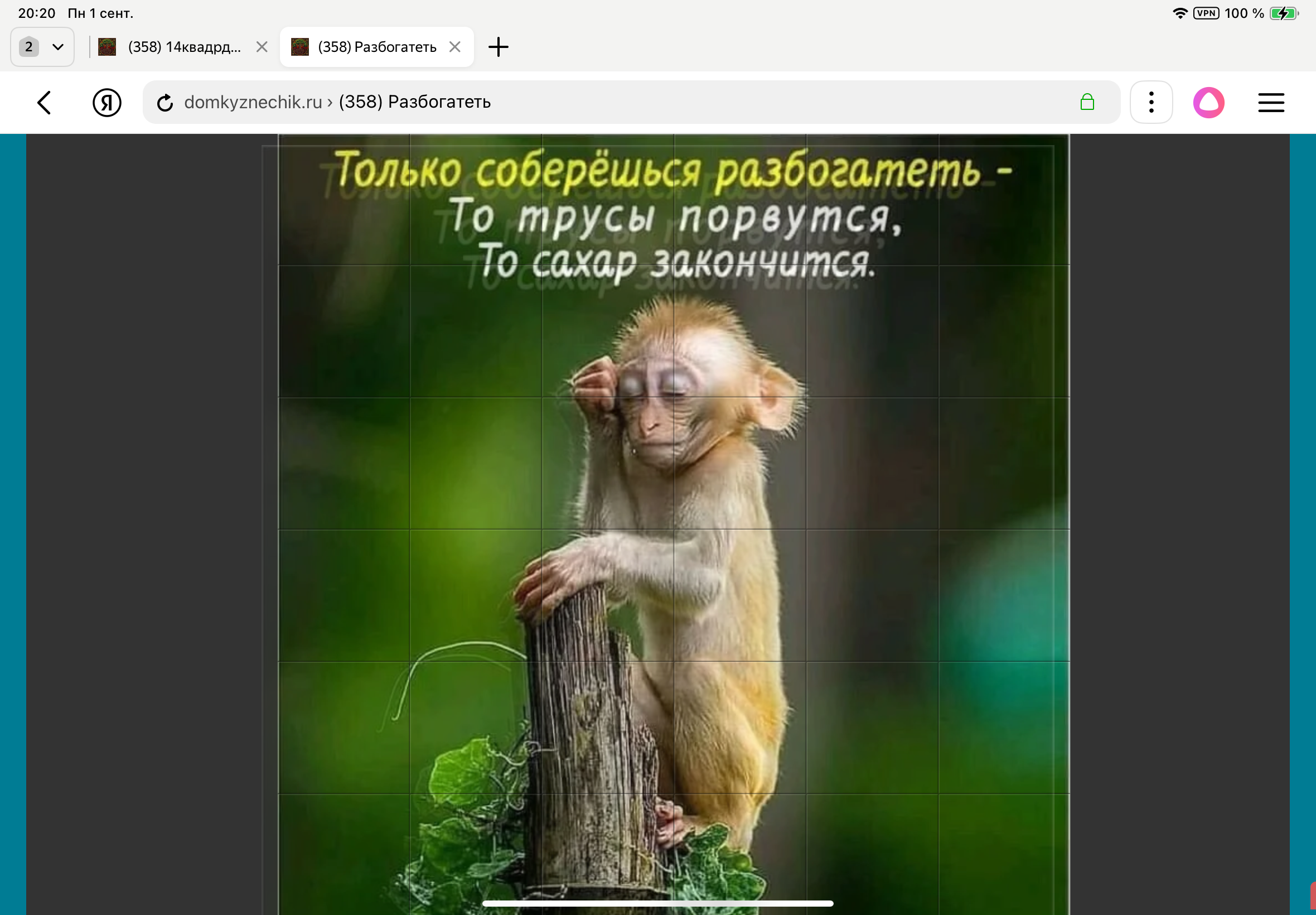Tap the monkey puzzle image
The image size is (1316, 915).
click(x=674, y=524)
